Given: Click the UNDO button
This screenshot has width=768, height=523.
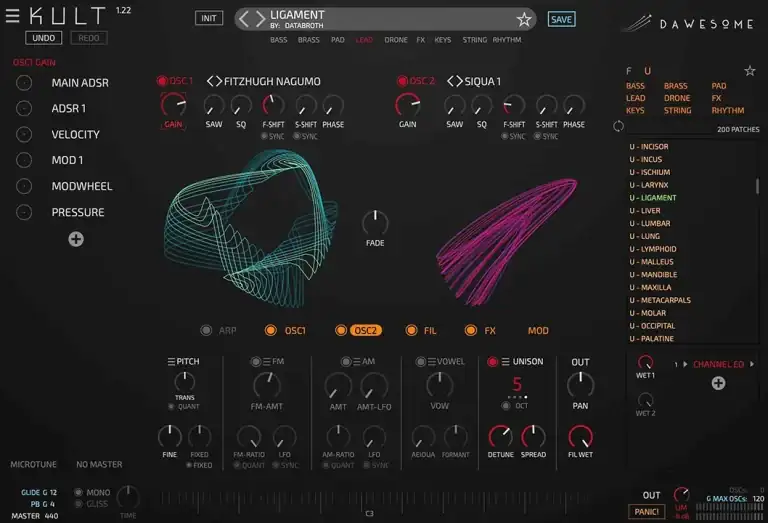Looking at the screenshot, I should [x=44, y=38].
